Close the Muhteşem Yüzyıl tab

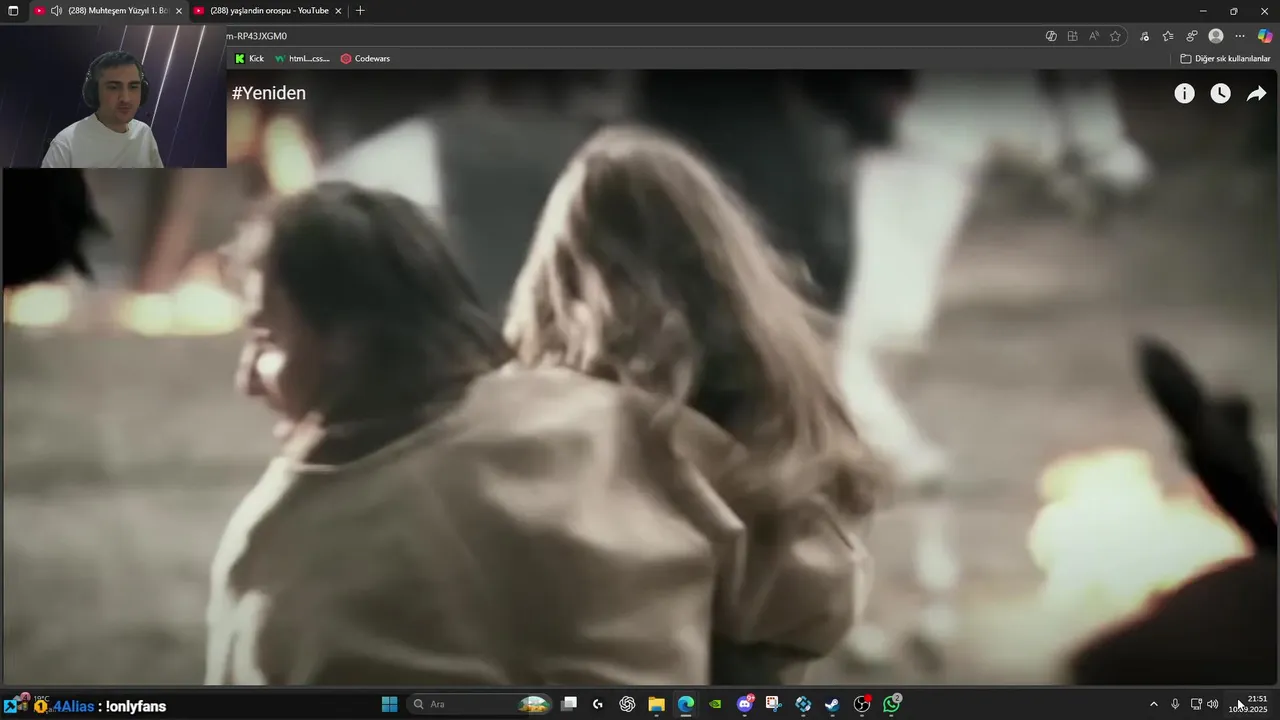tap(179, 11)
